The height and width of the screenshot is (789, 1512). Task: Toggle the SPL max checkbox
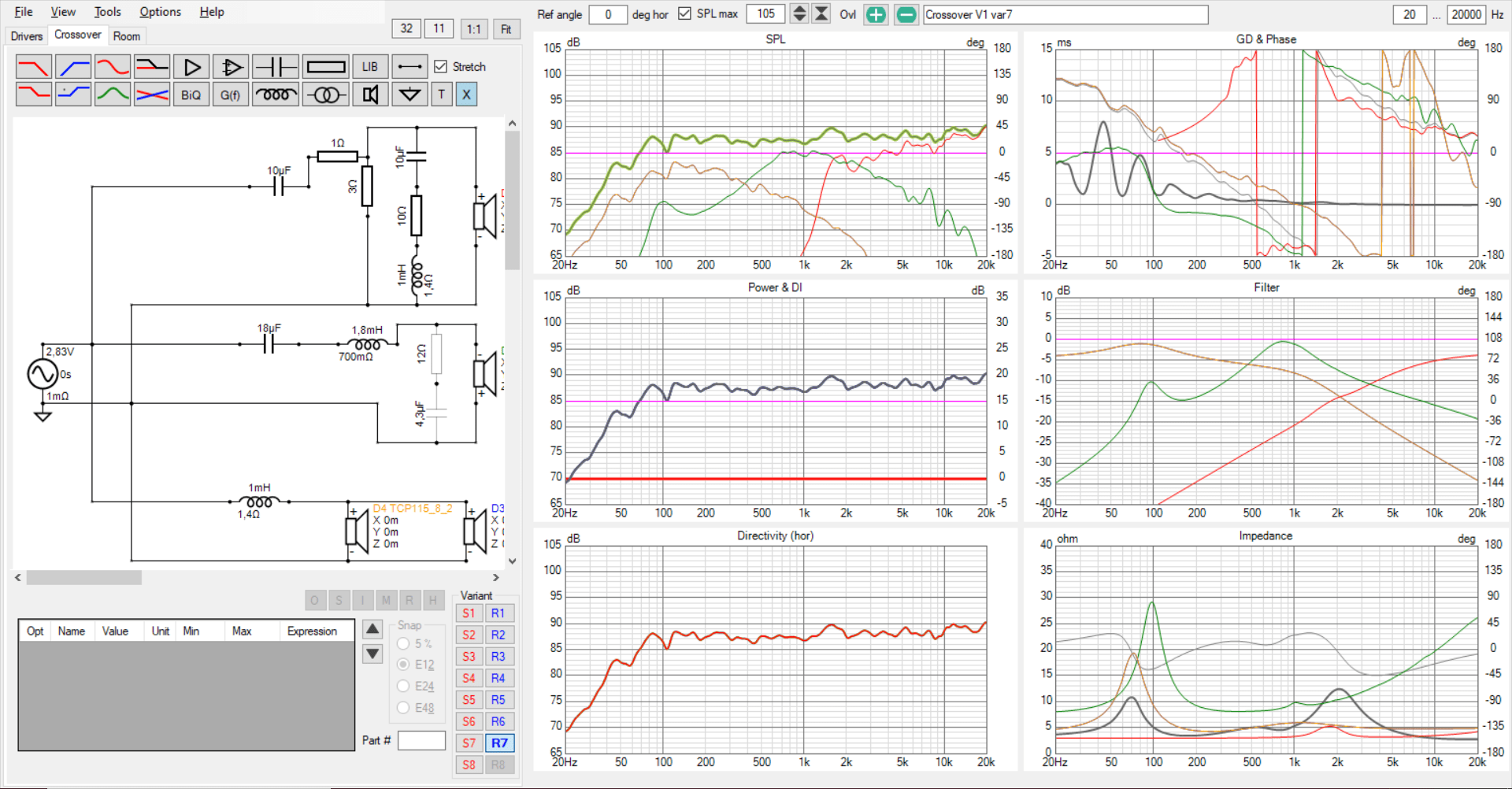tap(684, 13)
